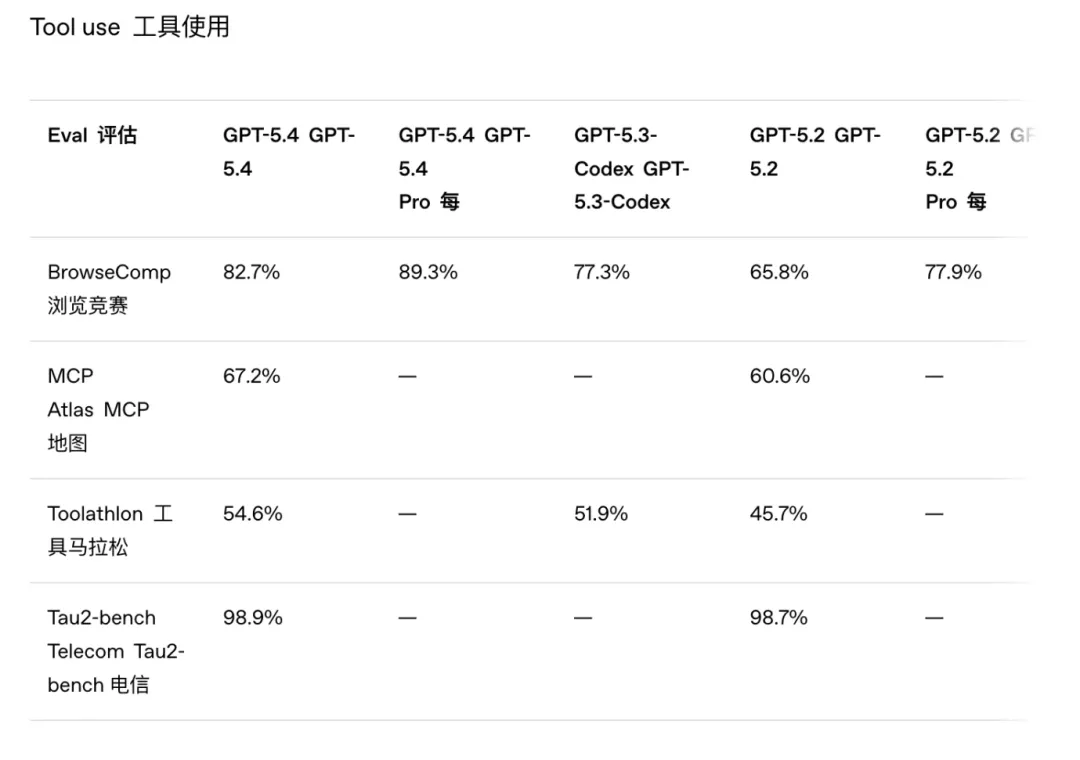Image resolution: width=1080 pixels, height=760 pixels.
Task: Select the 98.9% Tau2-bench Telecom score
Action: [x=253, y=618]
